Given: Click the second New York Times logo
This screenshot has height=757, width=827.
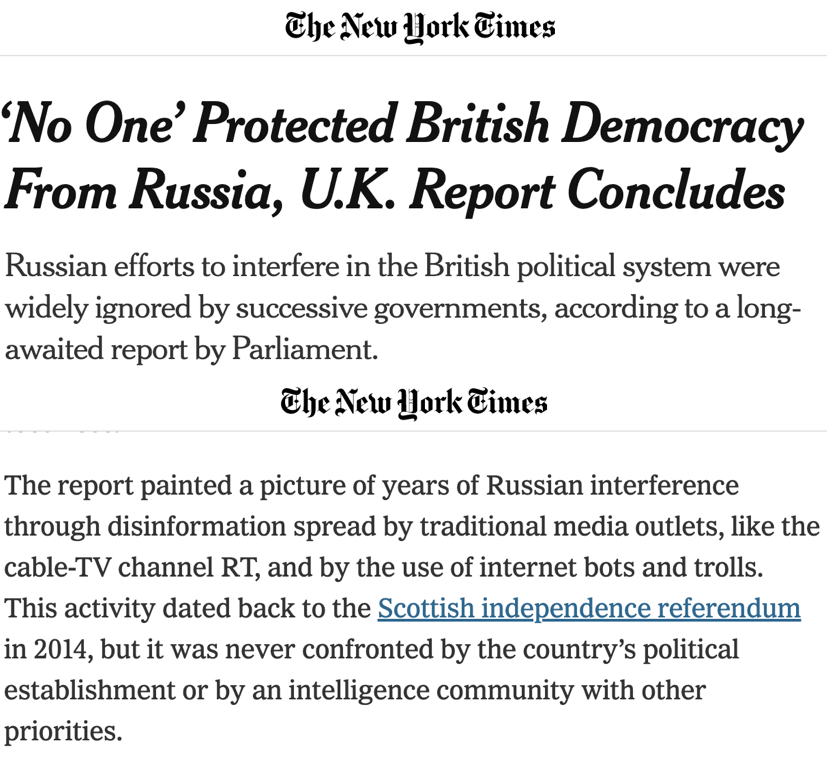Looking at the screenshot, I should [x=414, y=403].
